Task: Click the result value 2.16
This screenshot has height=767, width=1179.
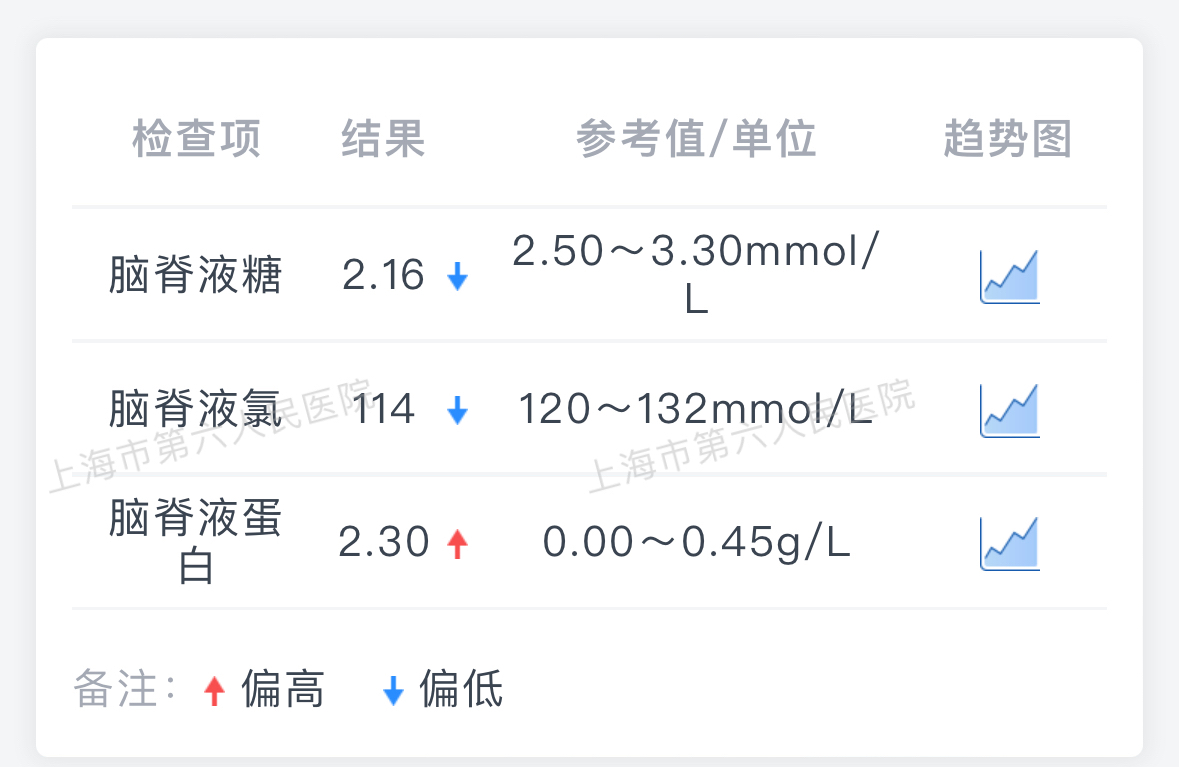Action: (383, 274)
